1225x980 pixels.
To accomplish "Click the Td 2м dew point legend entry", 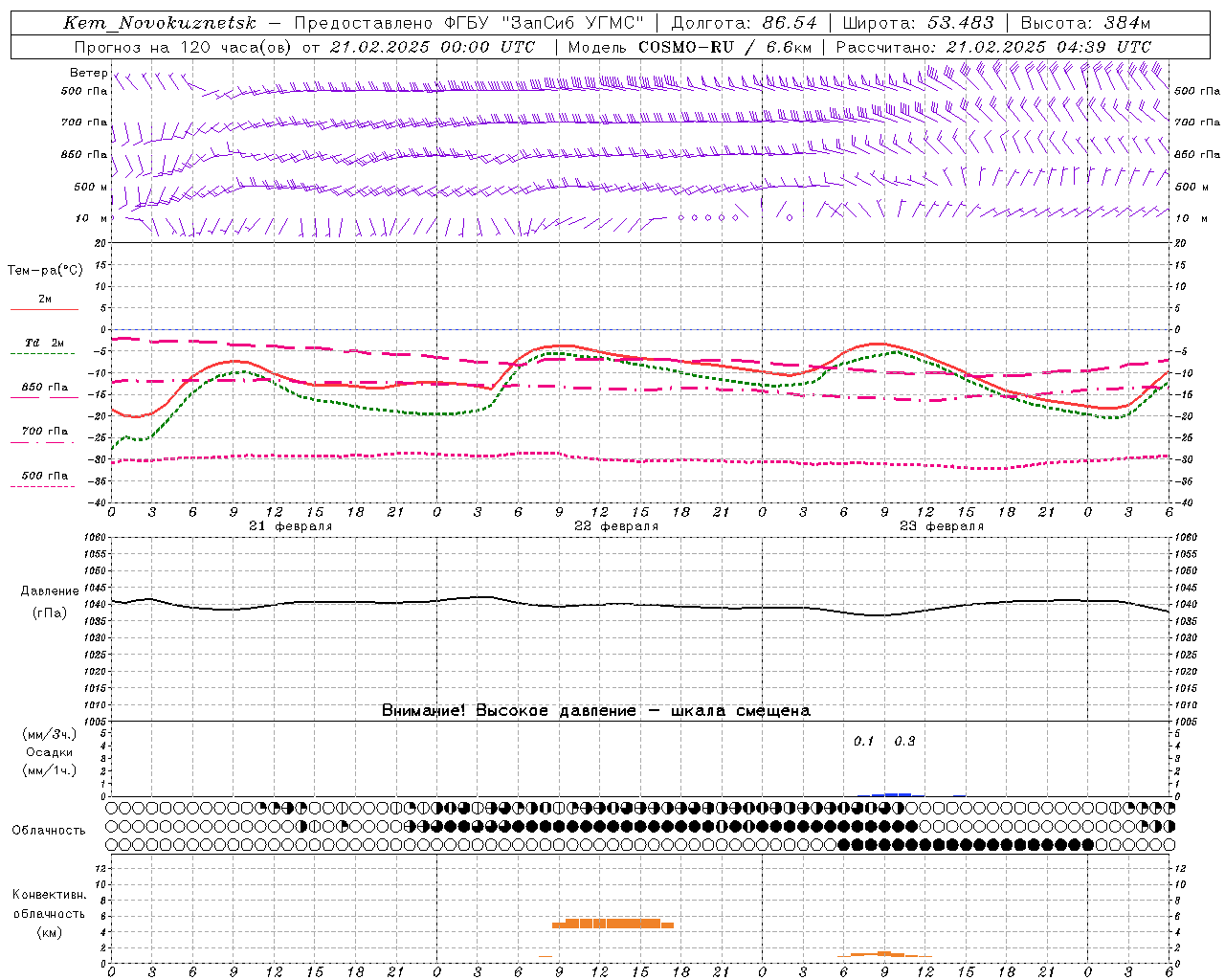I will pyautogui.click(x=44, y=343).
